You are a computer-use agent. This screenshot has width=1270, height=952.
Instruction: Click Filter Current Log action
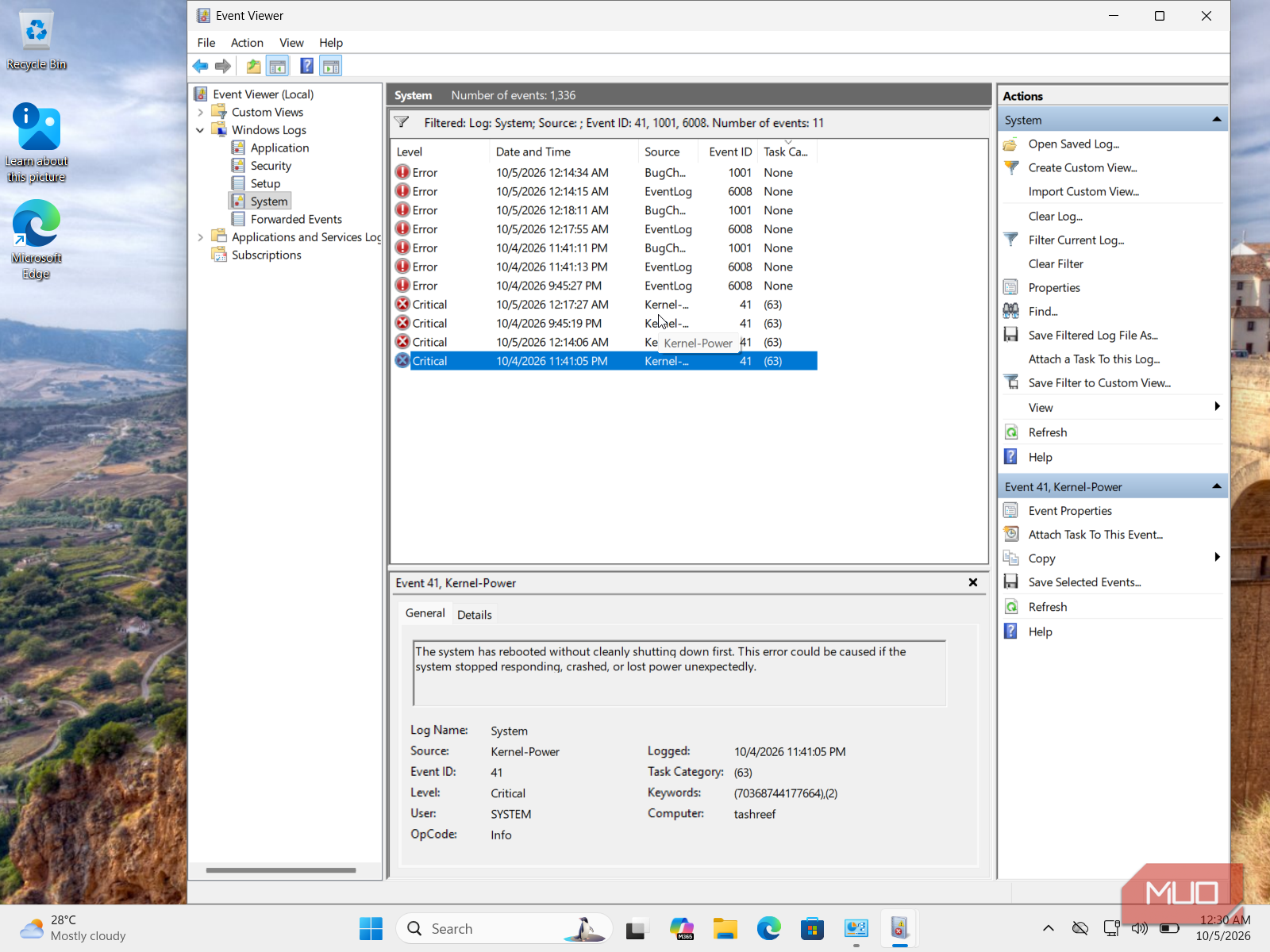point(1076,240)
